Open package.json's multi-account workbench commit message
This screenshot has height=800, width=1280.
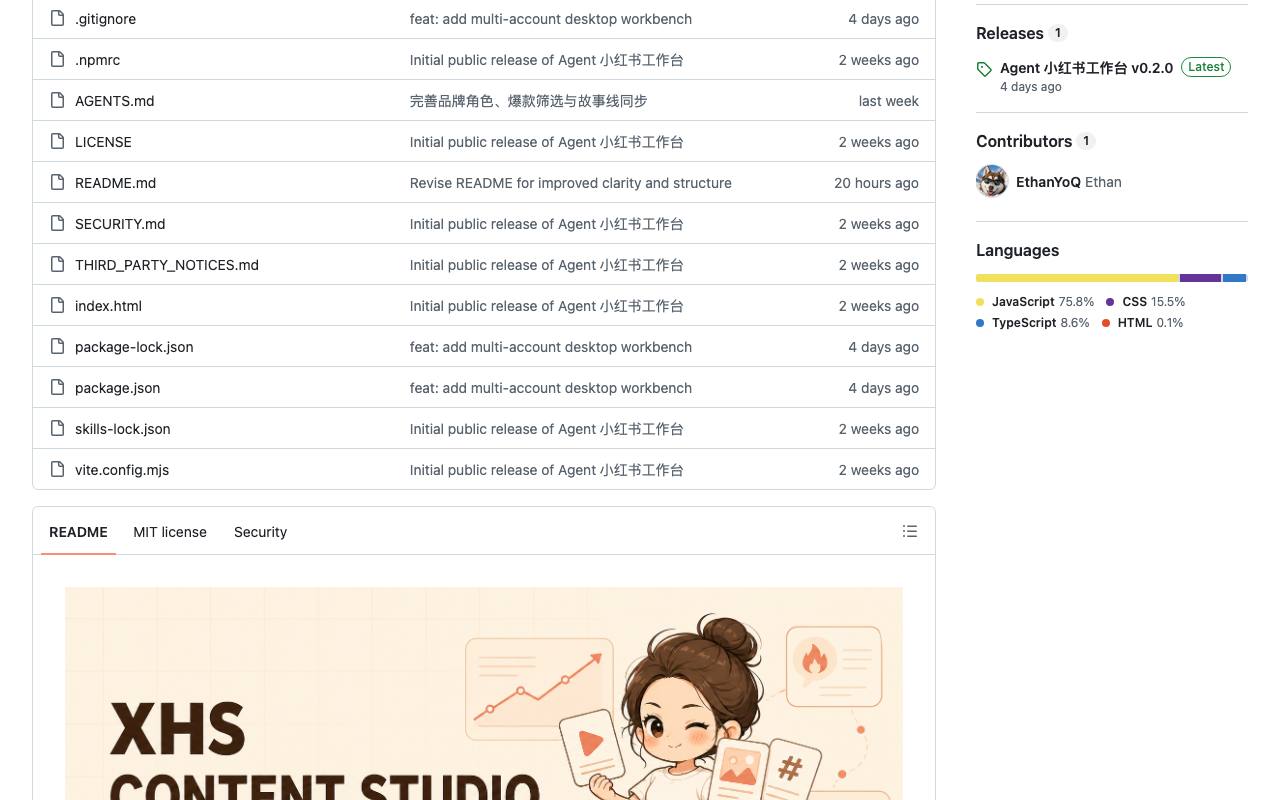click(551, 388)
